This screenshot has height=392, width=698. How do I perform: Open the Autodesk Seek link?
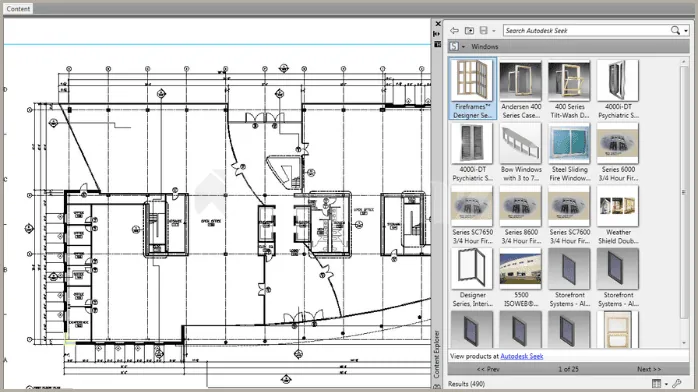click(x=522, y=356)
